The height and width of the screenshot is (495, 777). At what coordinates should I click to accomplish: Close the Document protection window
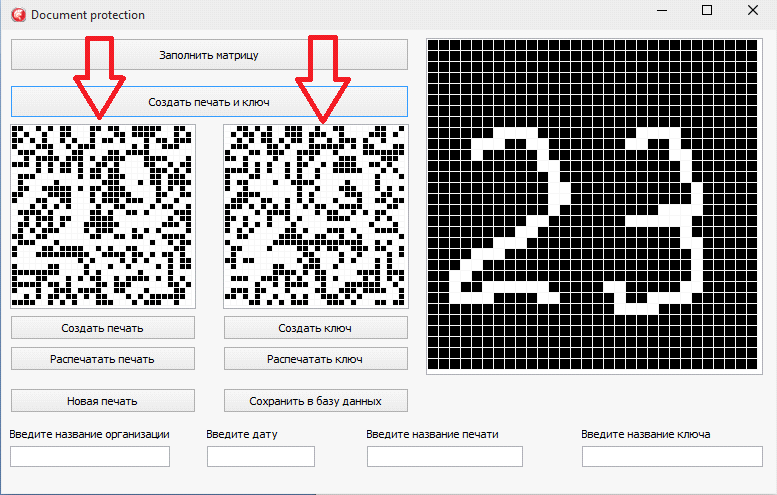tap(753, 10)
